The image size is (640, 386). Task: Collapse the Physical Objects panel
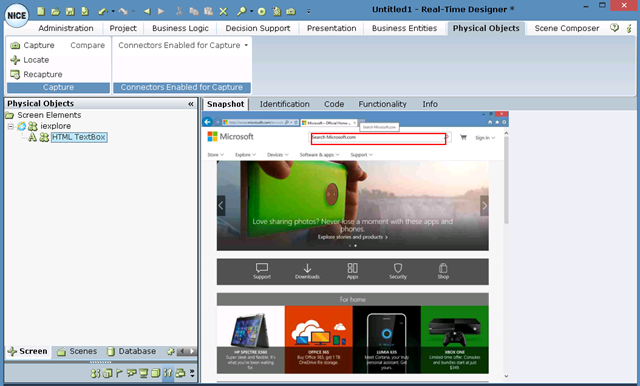tap(191, 104)
